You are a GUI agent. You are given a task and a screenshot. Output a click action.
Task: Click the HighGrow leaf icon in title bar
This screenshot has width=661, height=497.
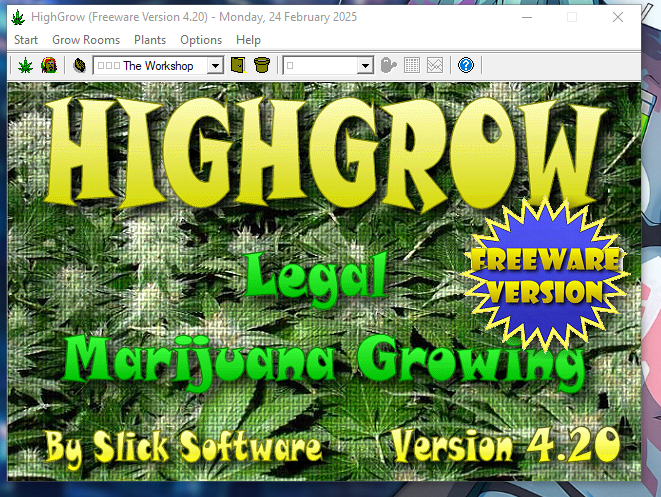[x=18, y=17]
